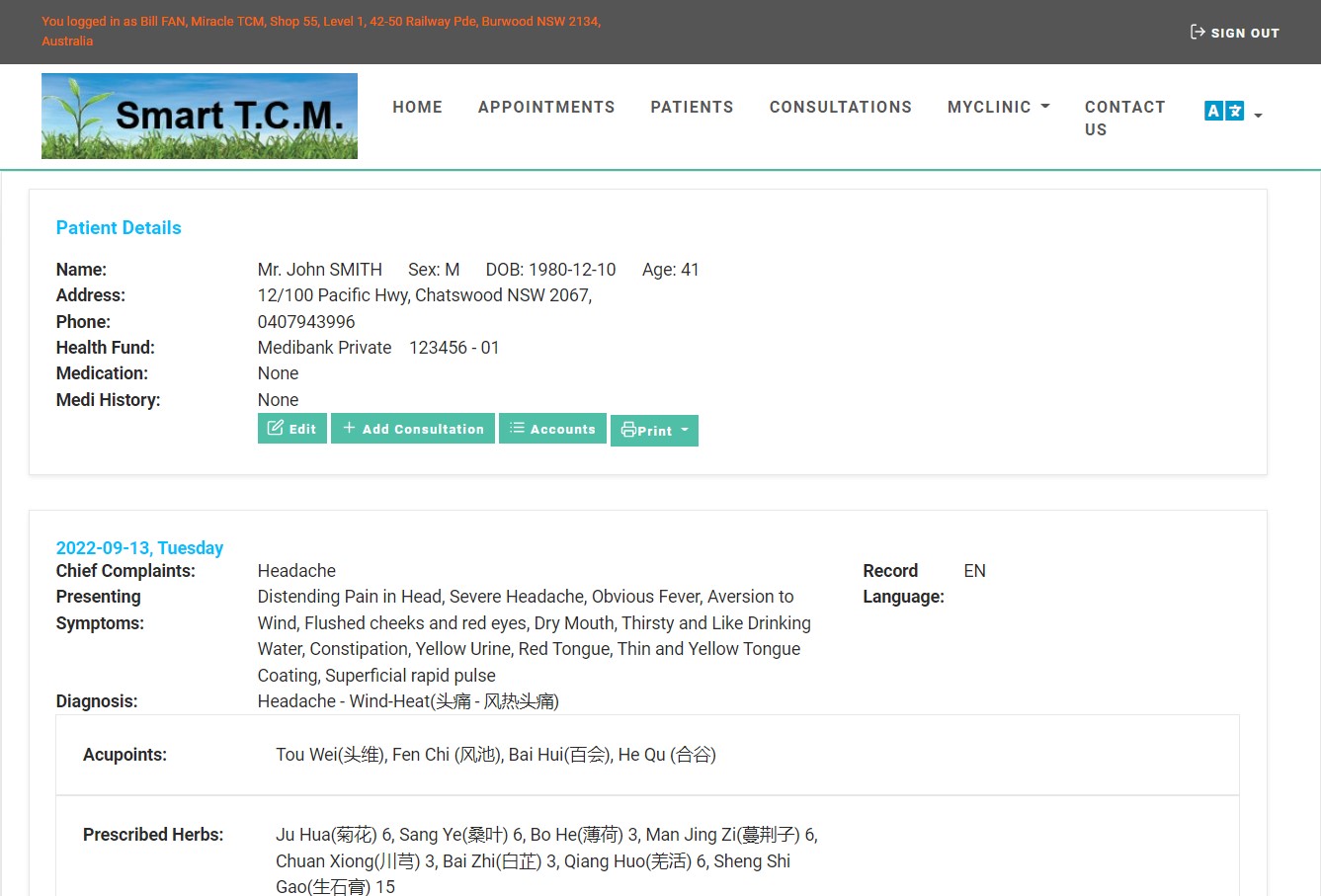Click the Record Language value EN
The image size is (1321, 896).
[x=975, y=571]
